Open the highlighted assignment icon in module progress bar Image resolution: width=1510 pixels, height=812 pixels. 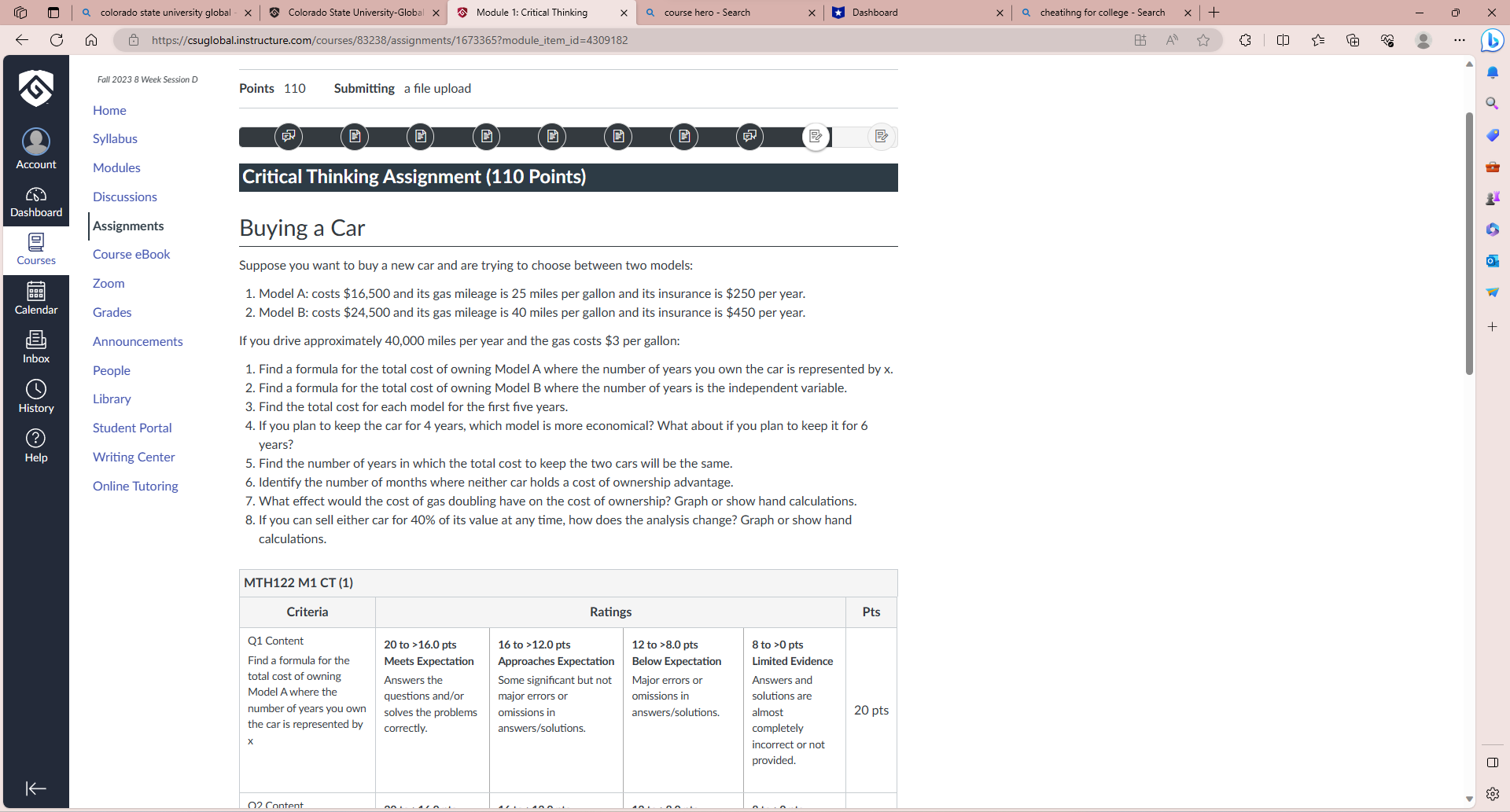(x=816, y=136)
